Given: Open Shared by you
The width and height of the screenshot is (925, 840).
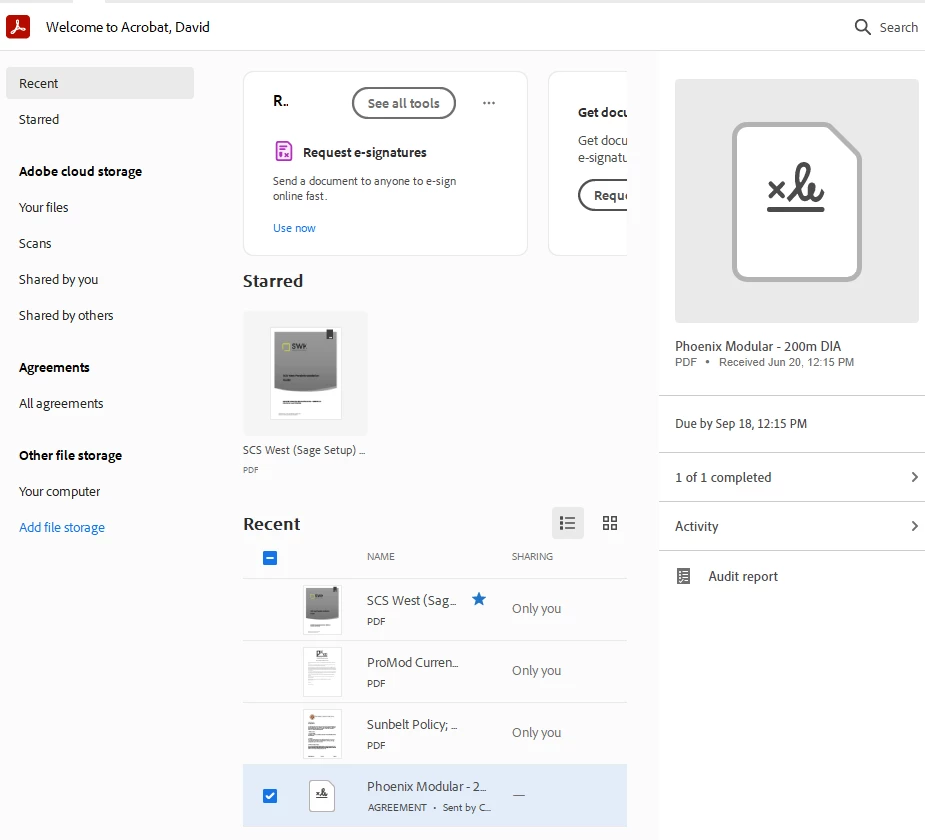Looking at the screenshot, I should point(58,279).
